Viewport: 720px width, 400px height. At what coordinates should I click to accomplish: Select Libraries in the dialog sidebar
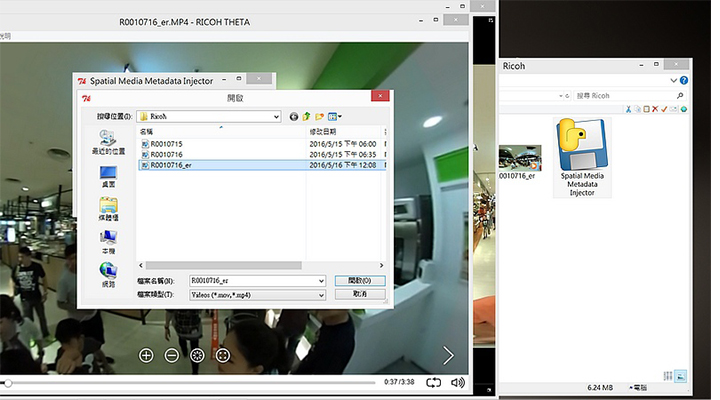tap(108, 209)
